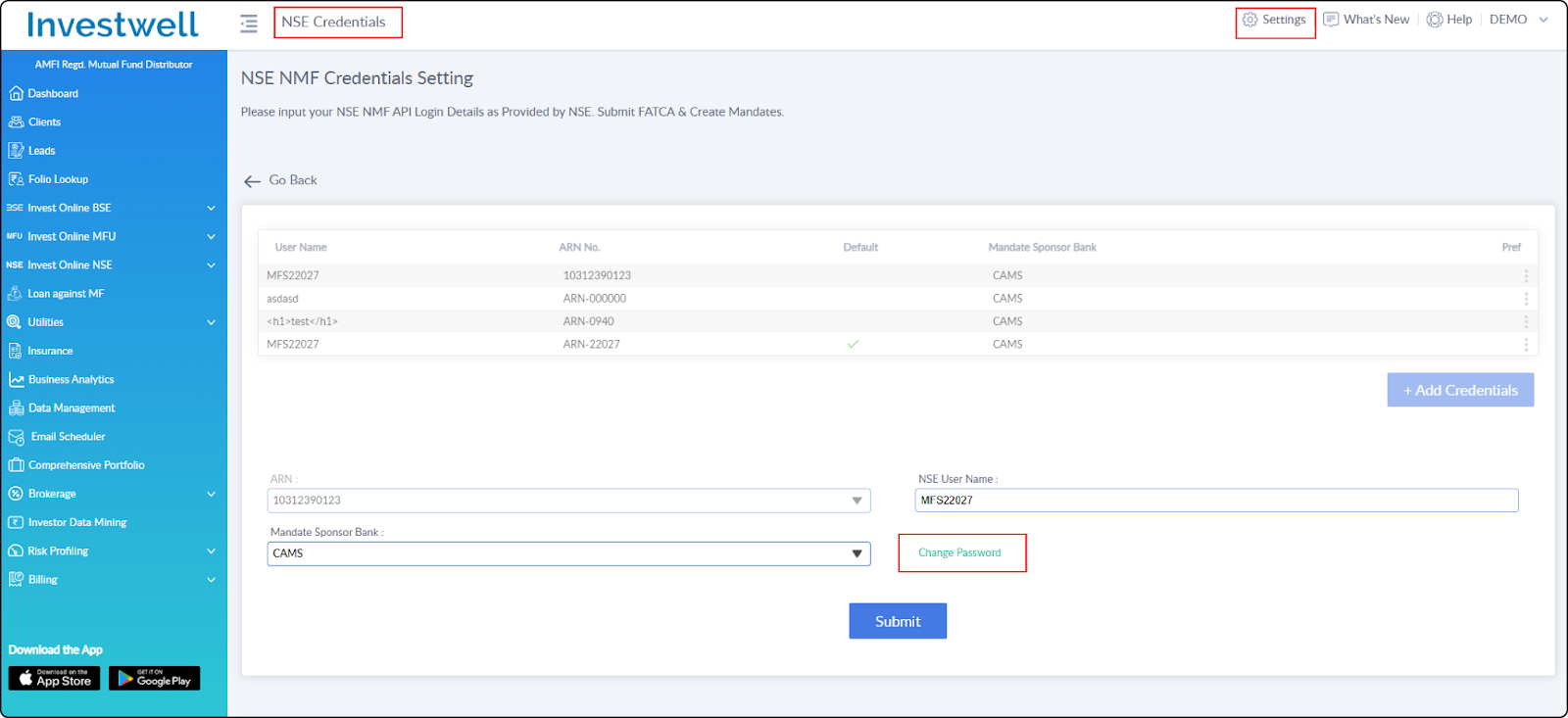1568x718 pixels.
Task: Expand Invest Online NSE submenu
Action: click(x=211, y=265)
